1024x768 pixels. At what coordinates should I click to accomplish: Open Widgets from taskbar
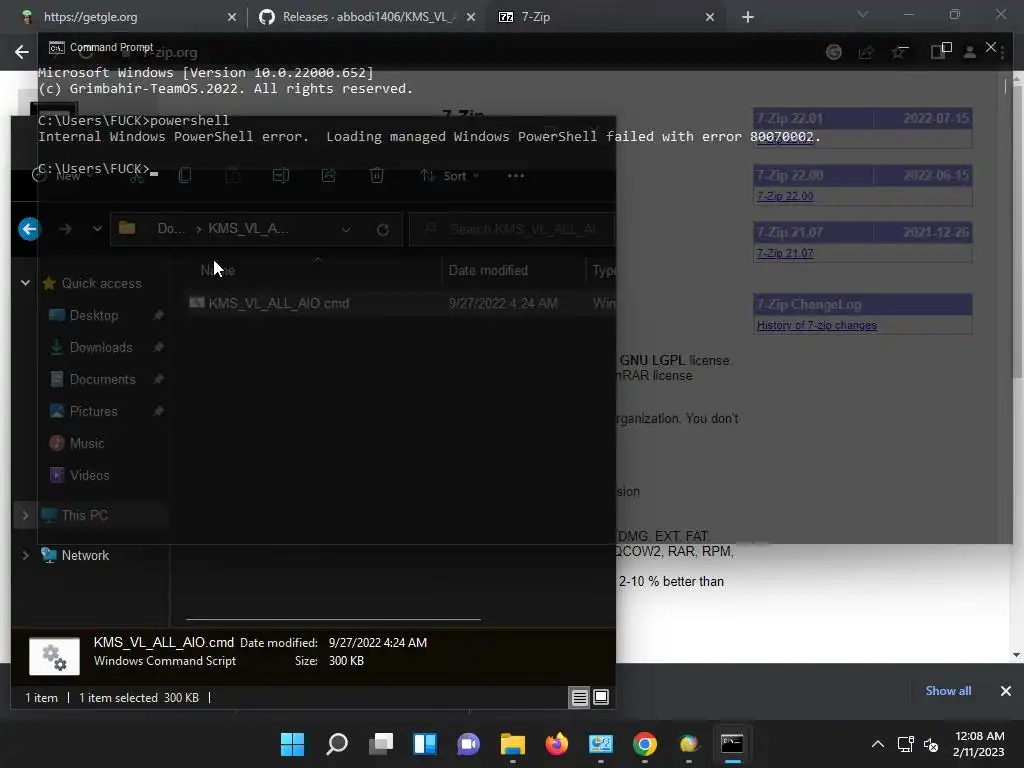click(424, 744)
